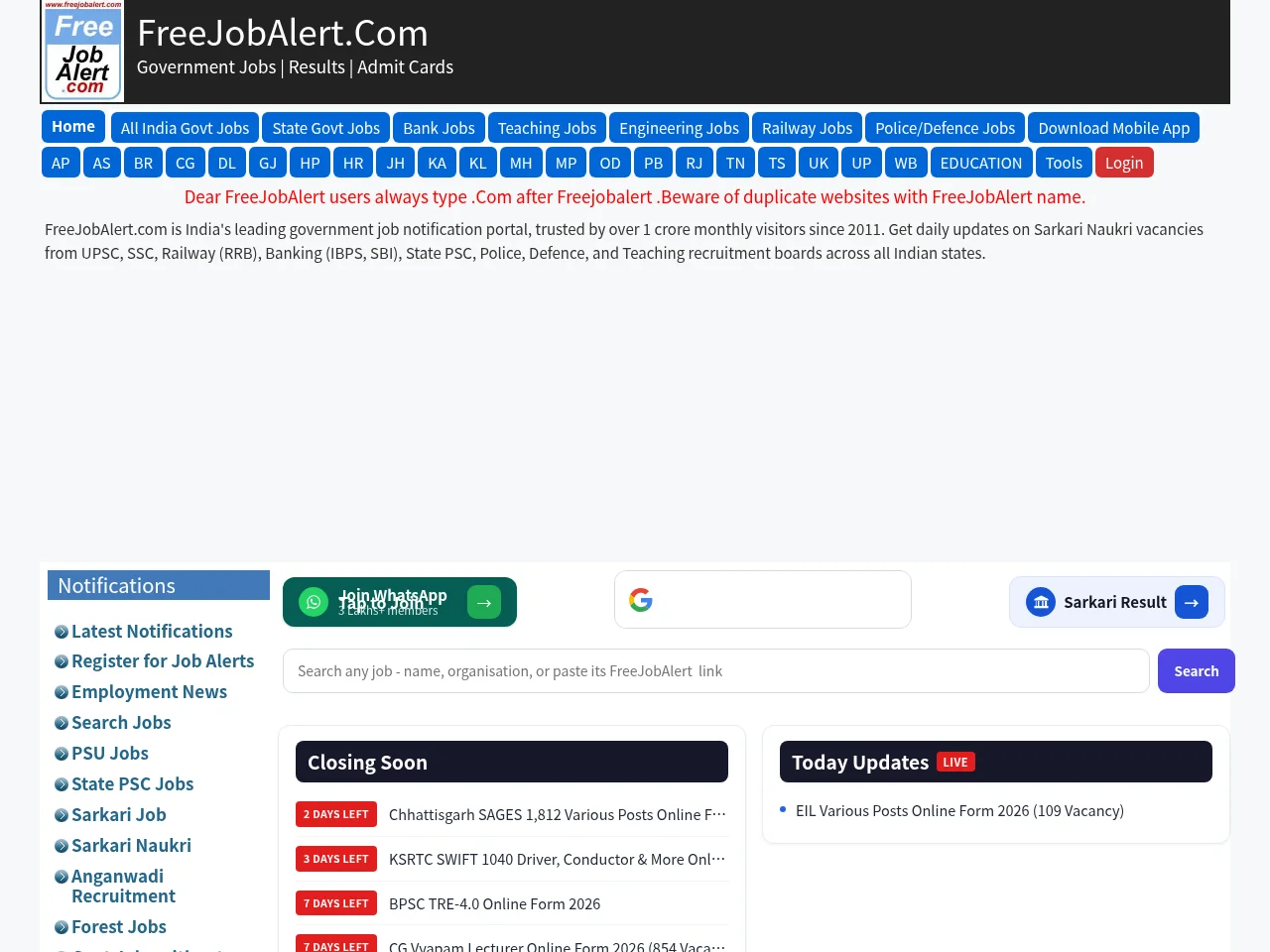Open Sarkari Naukri sidebar link
Image resolution: width=1270 pixels, height=952 pixels.
pyautogui.click(x=131, y=845)
